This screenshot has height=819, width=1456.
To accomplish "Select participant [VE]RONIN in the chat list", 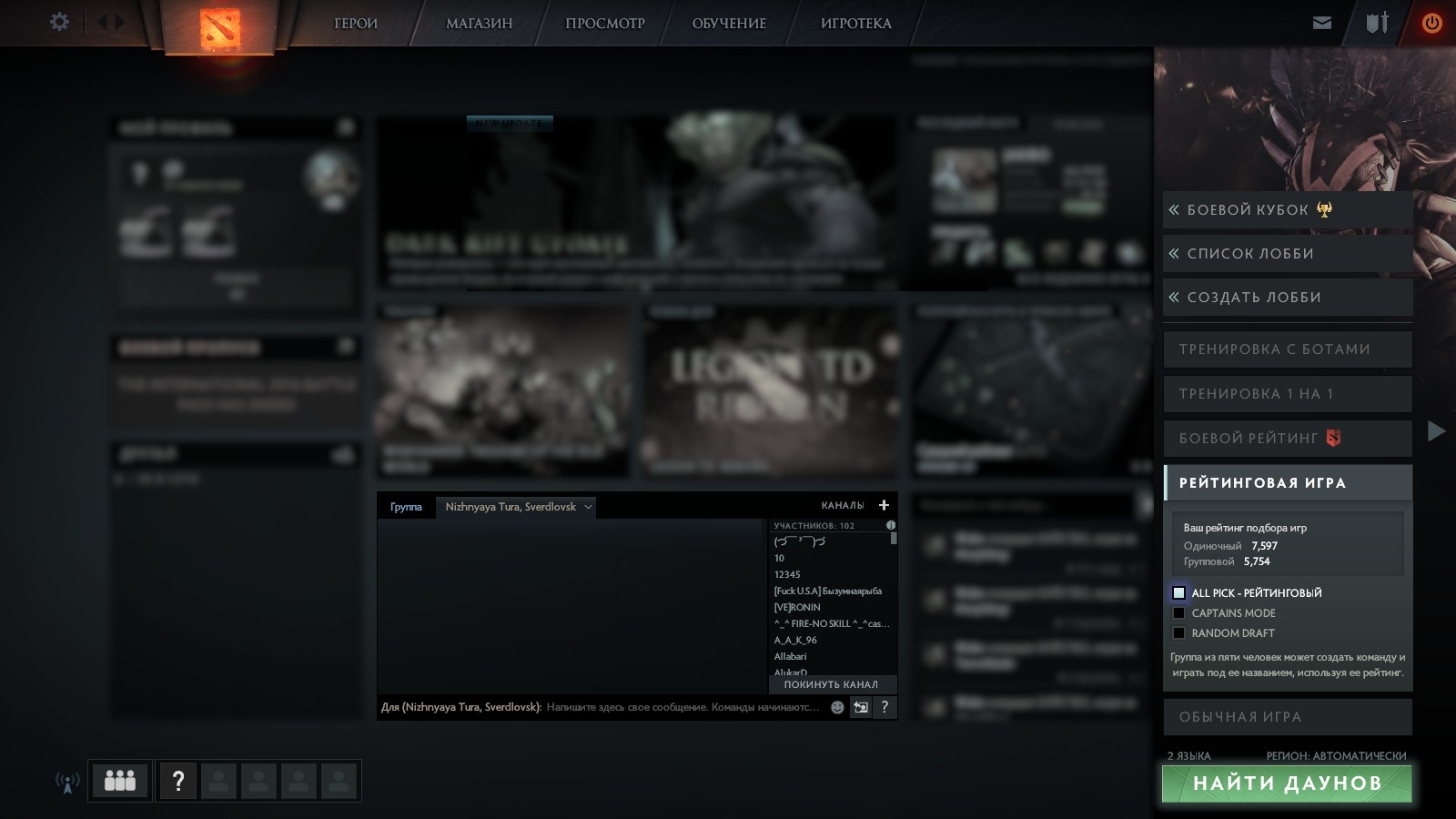I will click(797, 607).
